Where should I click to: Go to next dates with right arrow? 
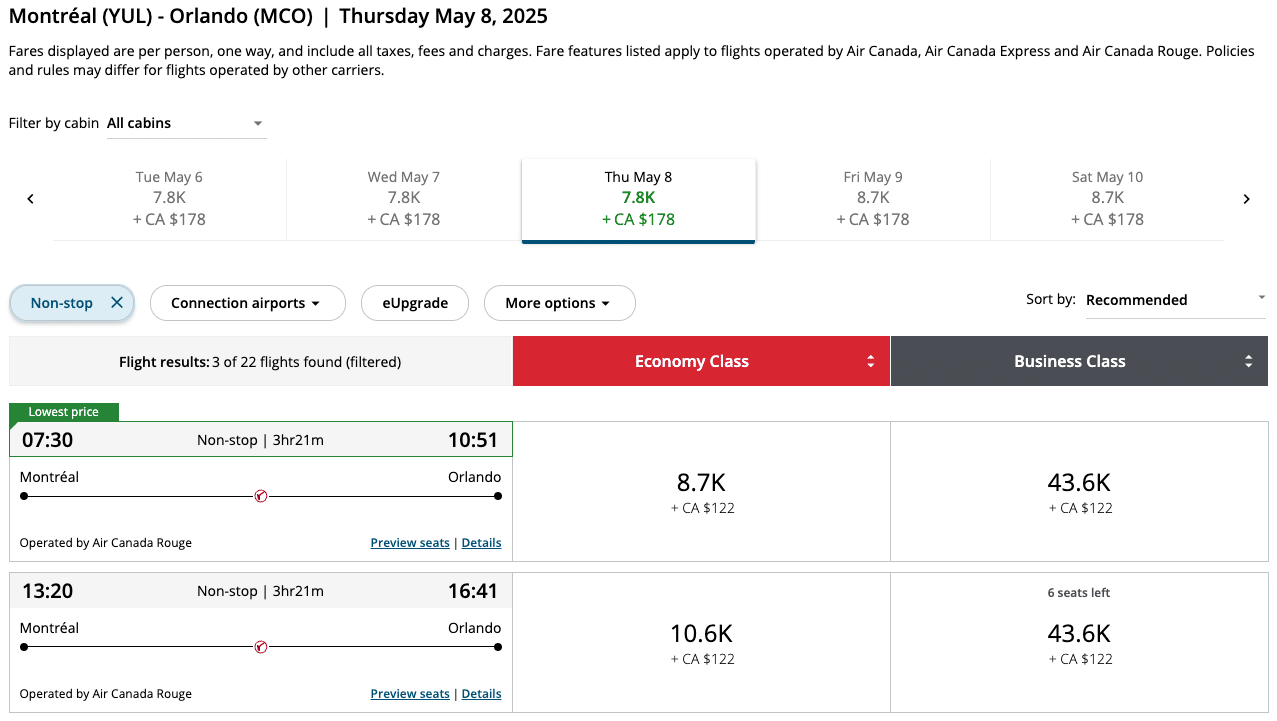pyautogui.click(x=1246, y=199)
